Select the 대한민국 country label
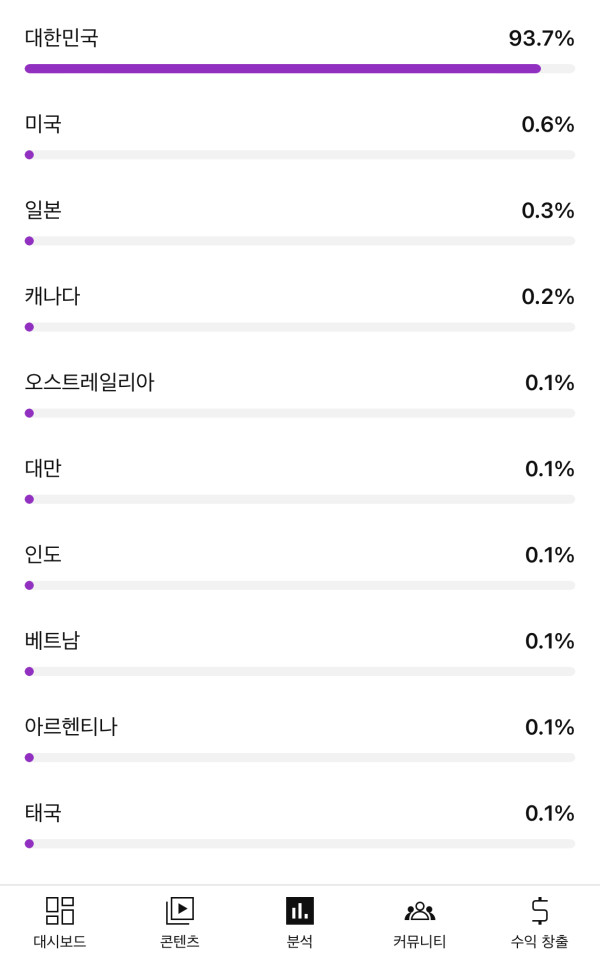This screenshot has width=600, height=958. [62, 39]
